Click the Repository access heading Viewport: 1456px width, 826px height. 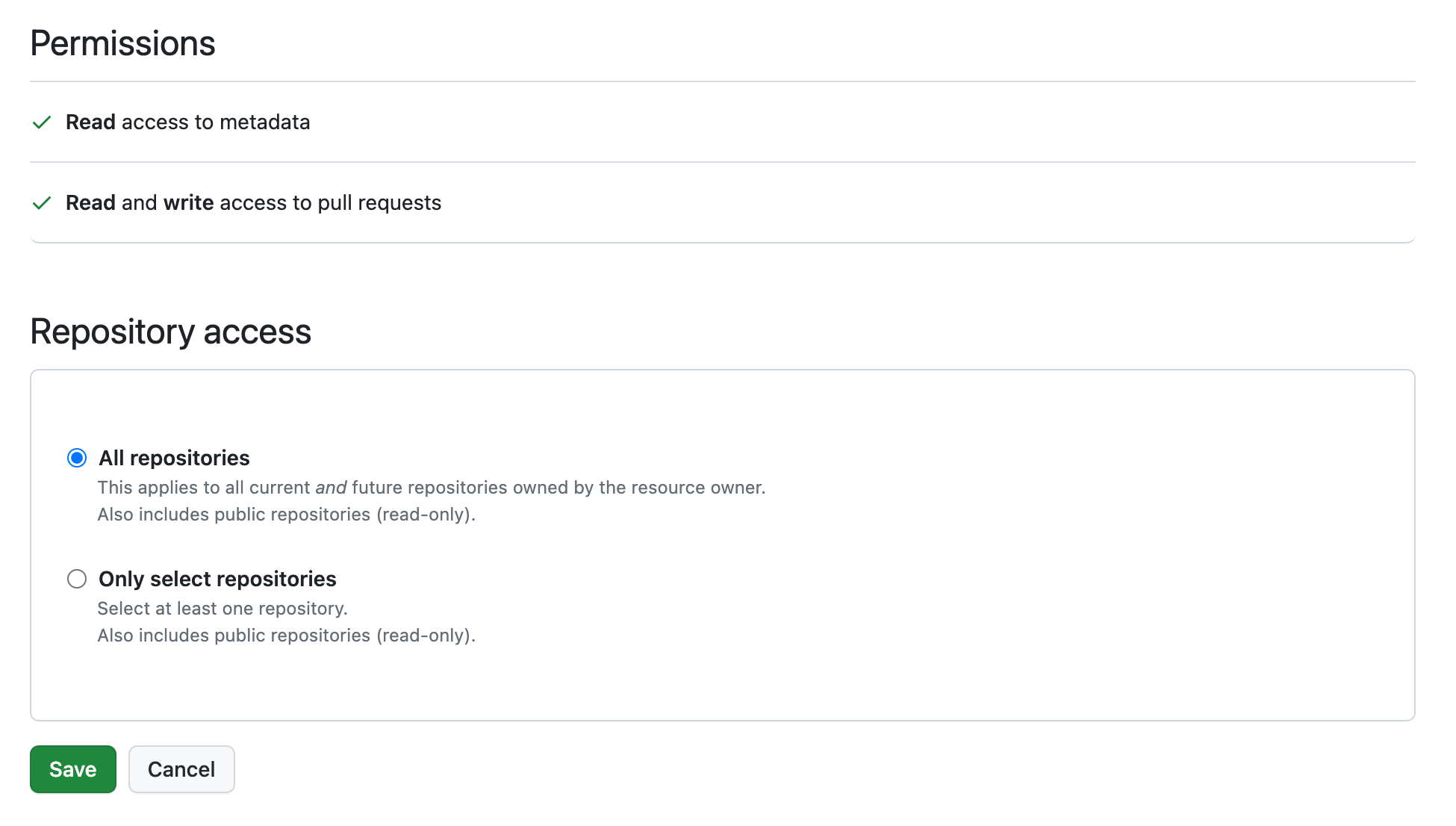pos(170,332)
